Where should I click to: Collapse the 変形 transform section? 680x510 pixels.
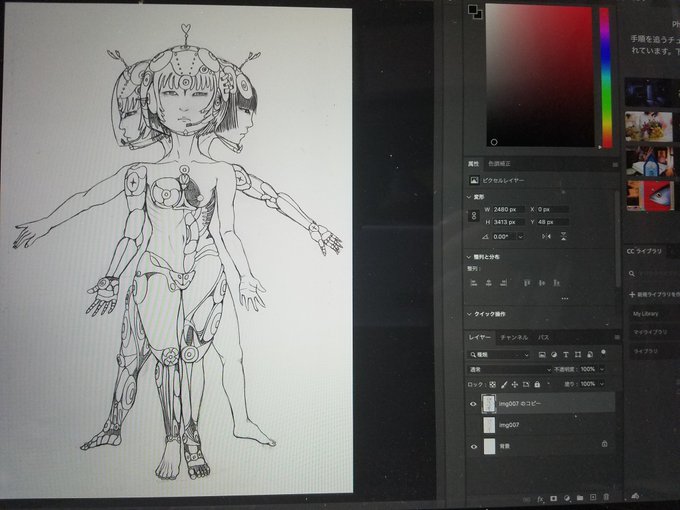[x=469, y=197]
